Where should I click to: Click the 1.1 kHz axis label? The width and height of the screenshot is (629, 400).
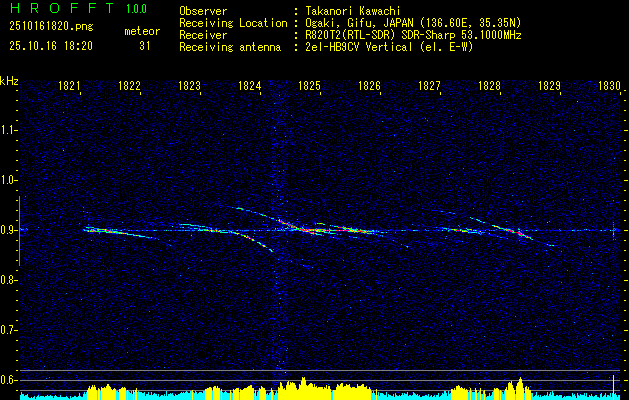coord(8,130)
